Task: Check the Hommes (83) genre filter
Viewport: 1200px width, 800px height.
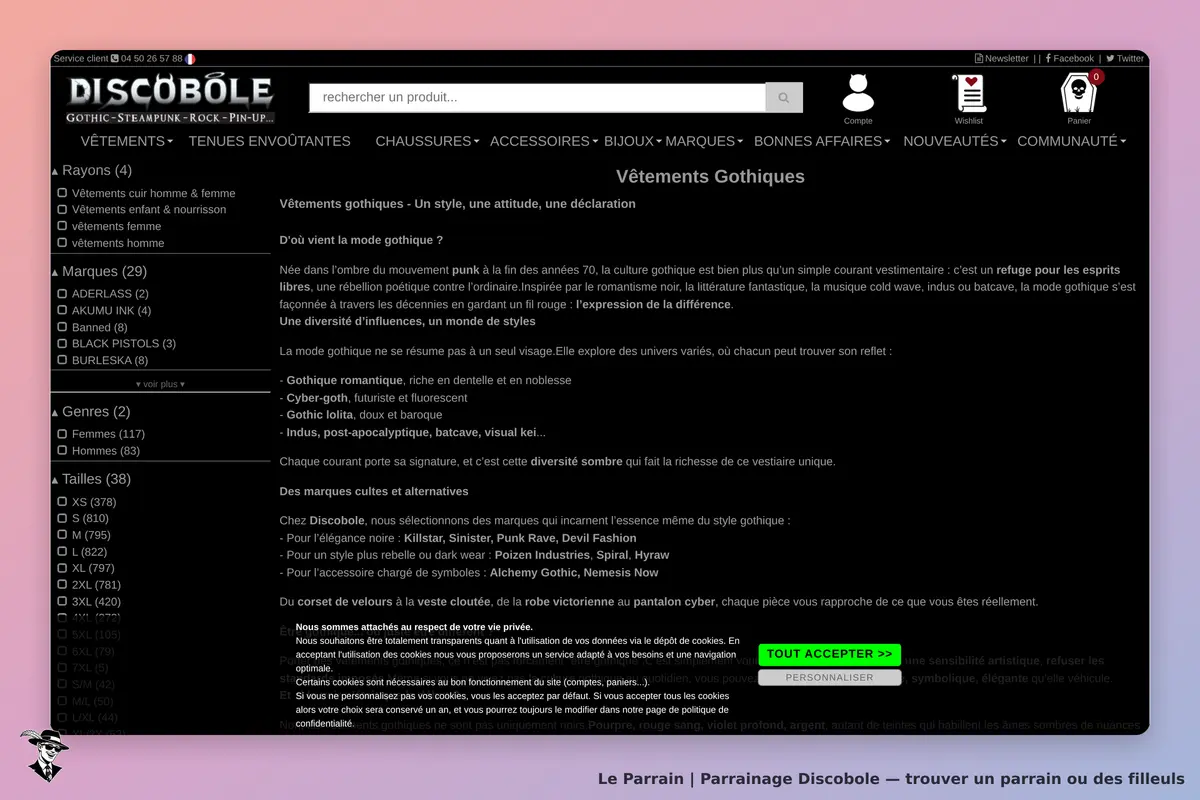Action: pyautogui.click(x=62, y=451)
